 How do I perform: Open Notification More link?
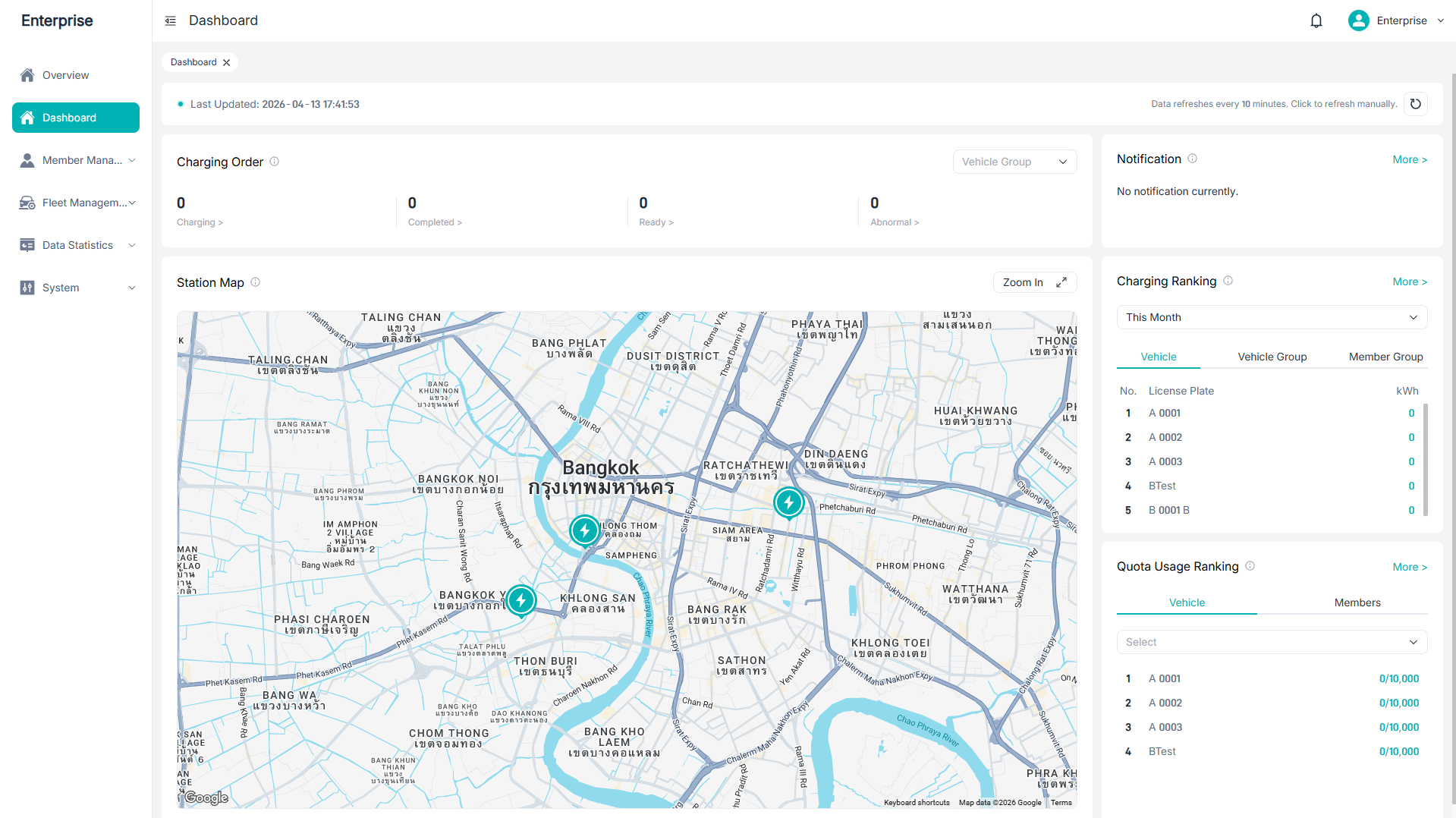(x=1410, y=159)
